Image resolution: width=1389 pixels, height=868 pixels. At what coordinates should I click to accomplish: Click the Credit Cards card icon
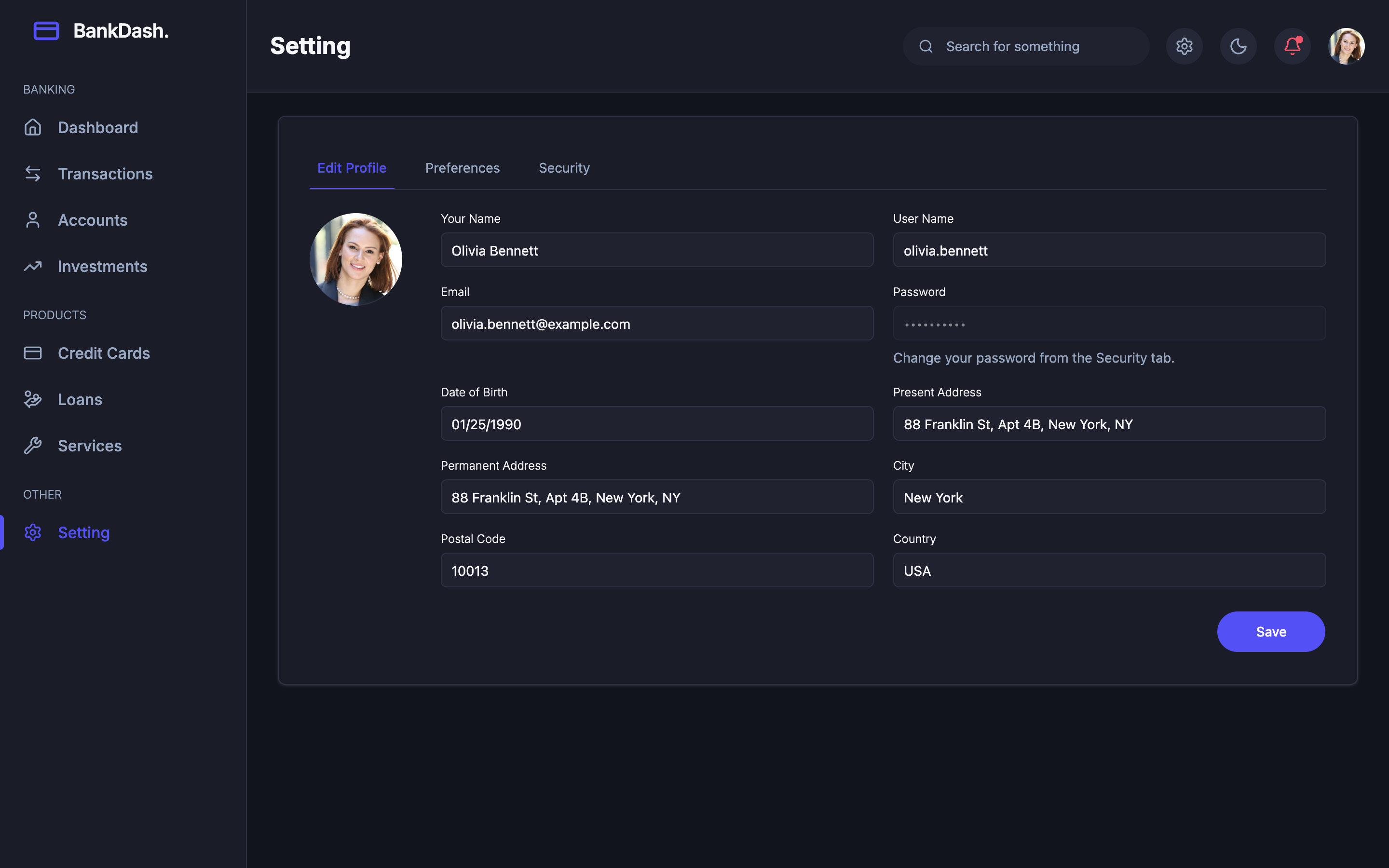tap(33, 353)
